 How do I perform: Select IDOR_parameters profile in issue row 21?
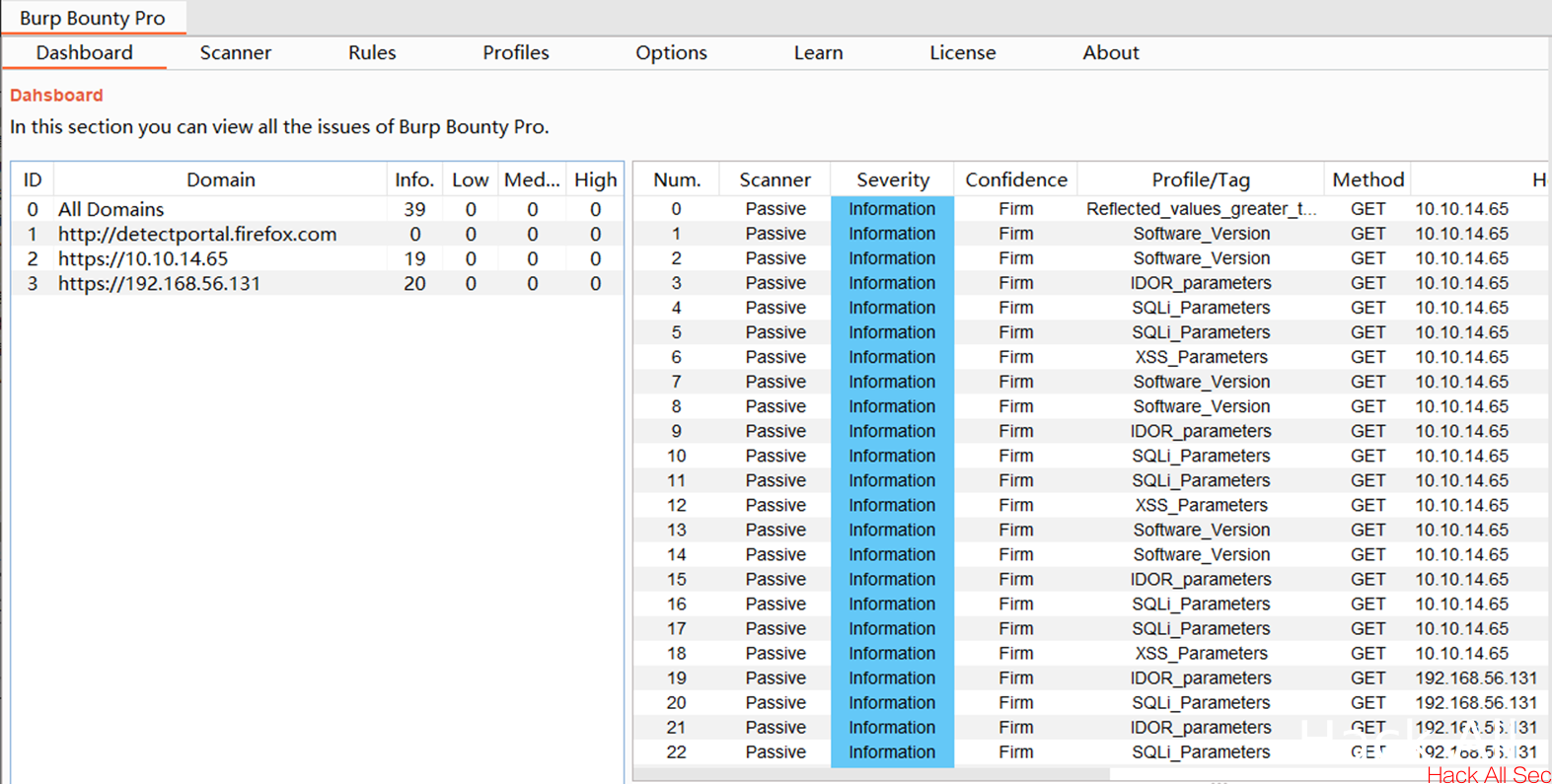[1201, 727]
